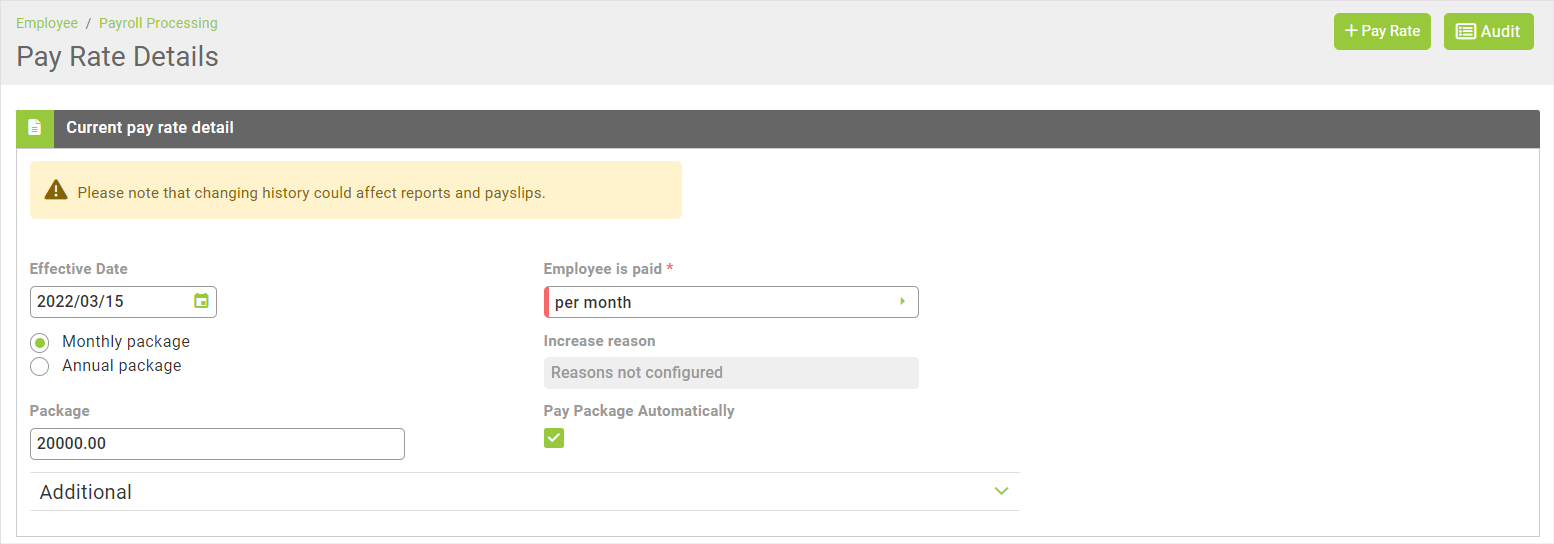The image size is (1554, 544).
Task: Open the calendar picker for Effective Date
Action: (x=201, y=301)
